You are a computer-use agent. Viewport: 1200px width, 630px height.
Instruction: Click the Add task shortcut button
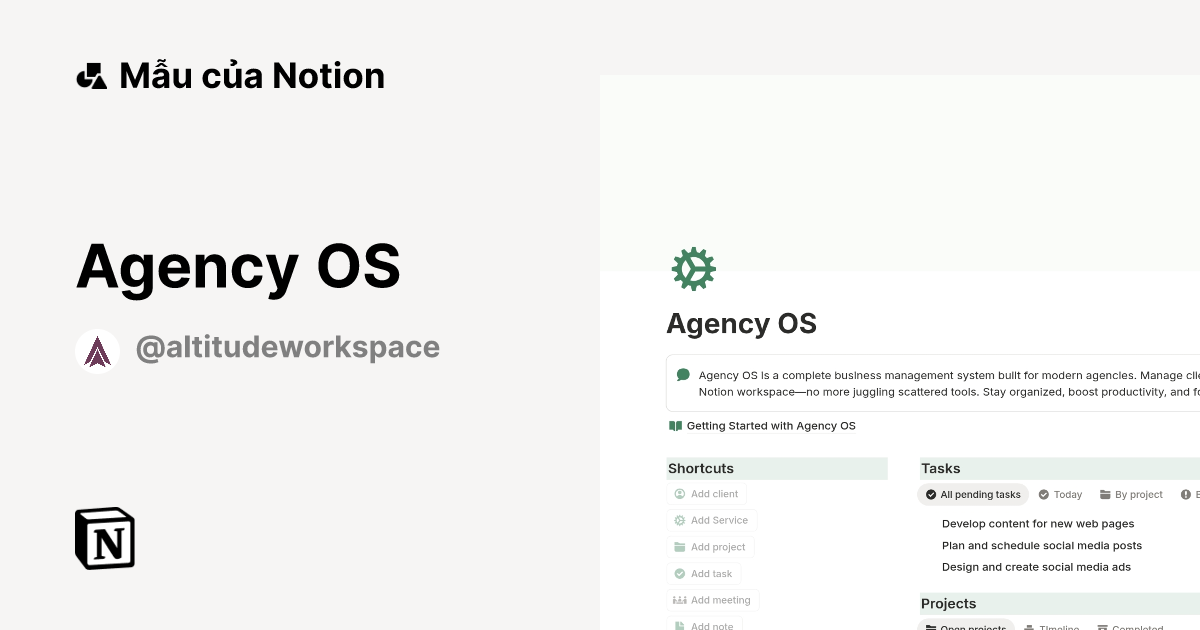704,573
